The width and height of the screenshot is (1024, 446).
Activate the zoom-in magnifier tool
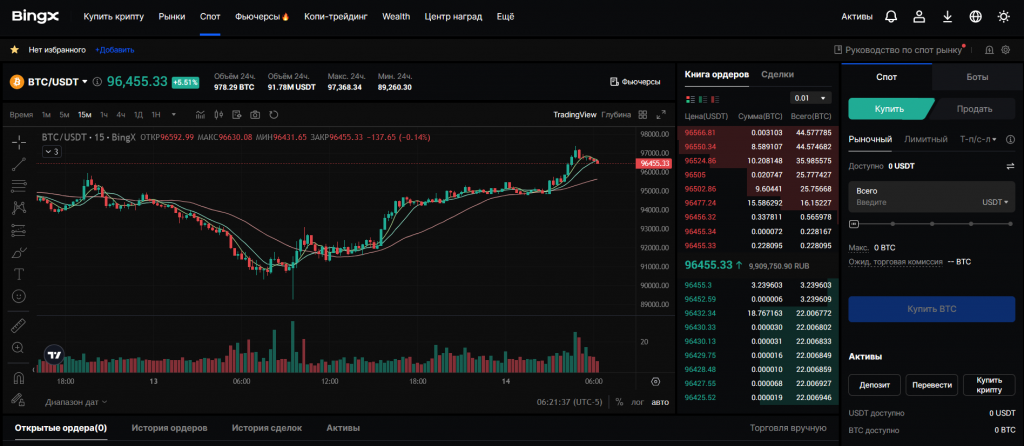click(x=19, y=348)
